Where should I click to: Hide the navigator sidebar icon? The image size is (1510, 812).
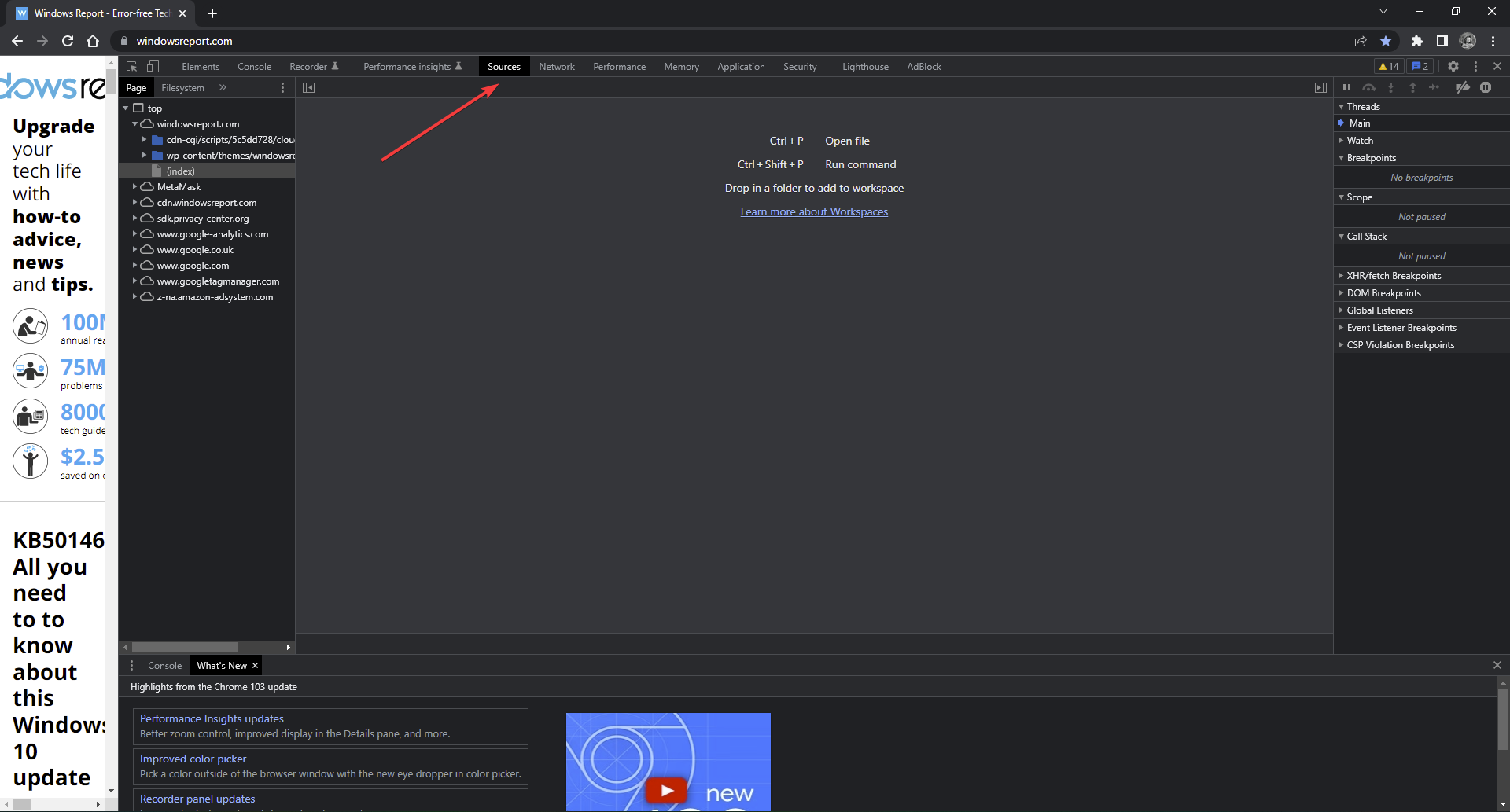[308, 88]
